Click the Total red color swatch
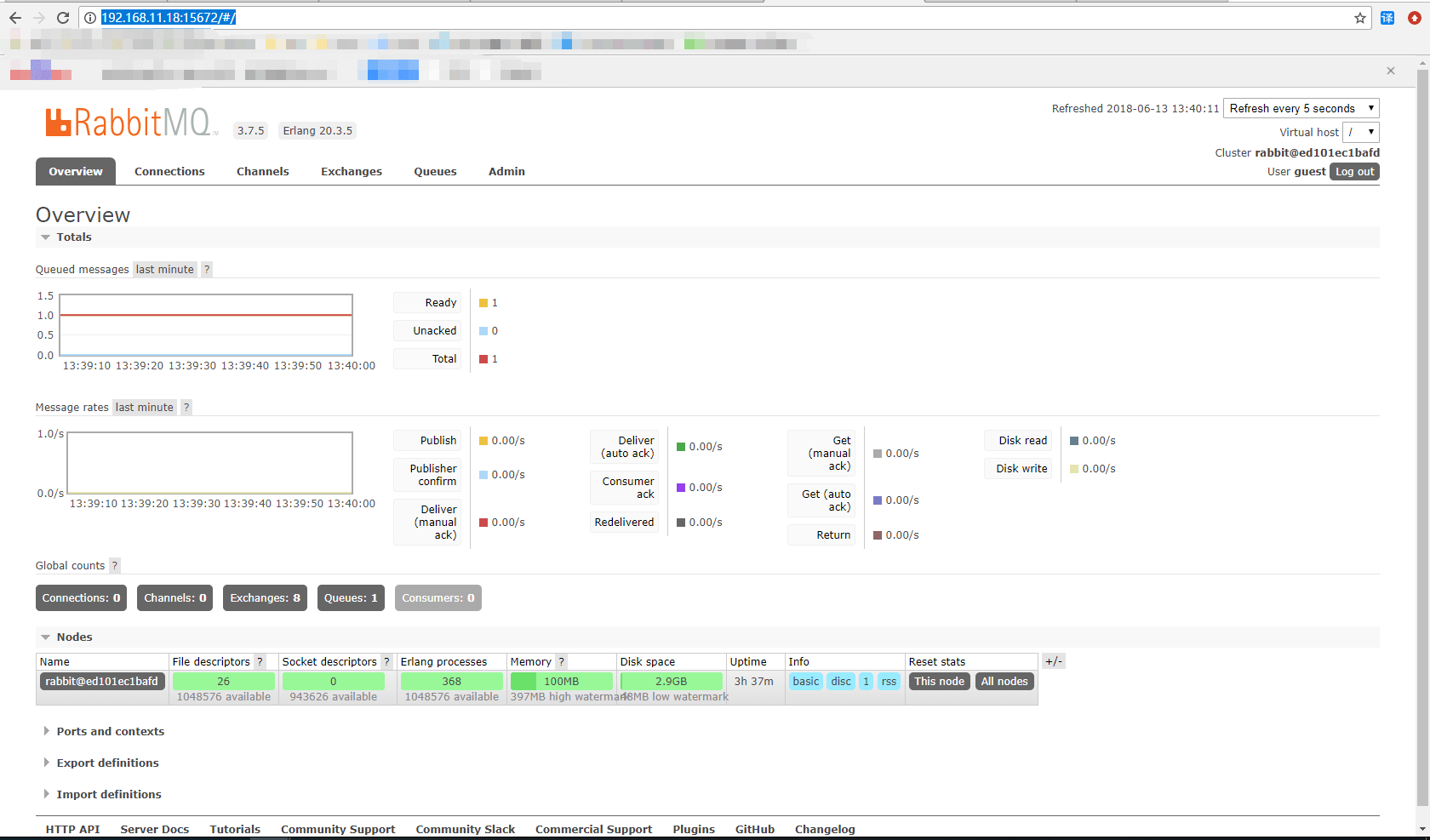1430x840 pixels. pyautogui.click(x=483, y=359)
